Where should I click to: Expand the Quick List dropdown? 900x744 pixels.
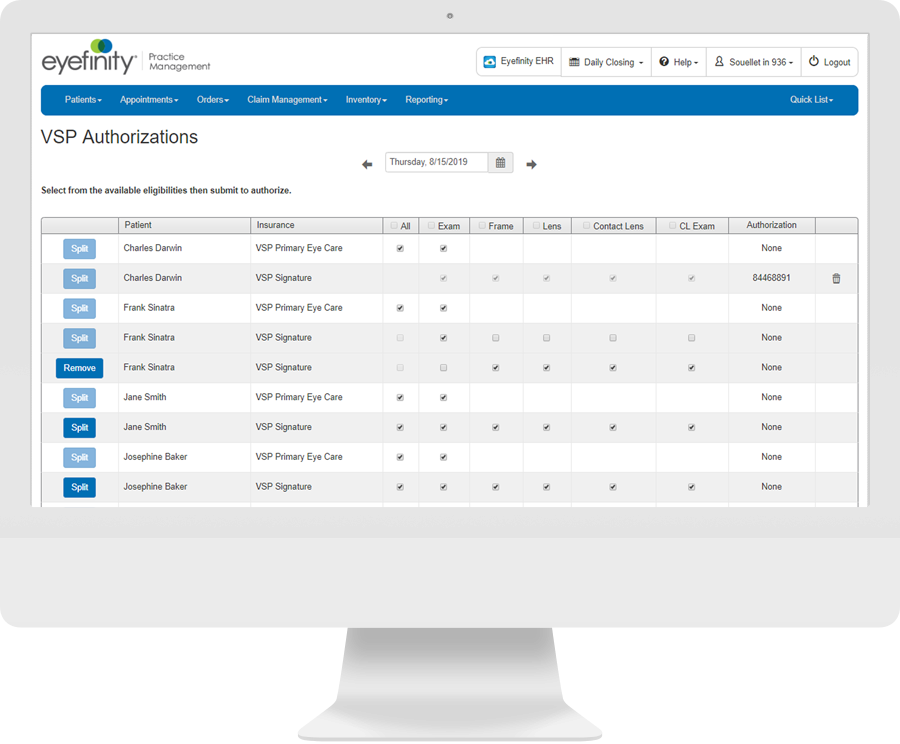pos(811,100)
